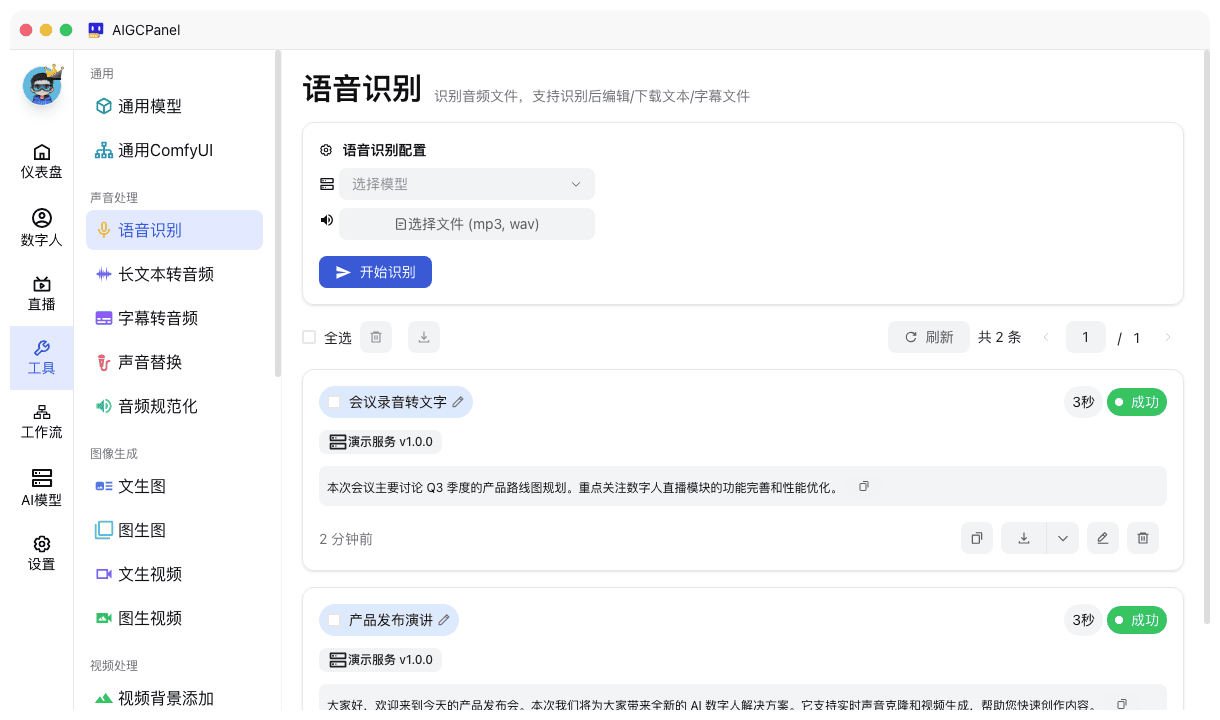The height and width of the screenshot is (720, 1220).
Task: Open the 数字人 section
Action: point(42,228)
